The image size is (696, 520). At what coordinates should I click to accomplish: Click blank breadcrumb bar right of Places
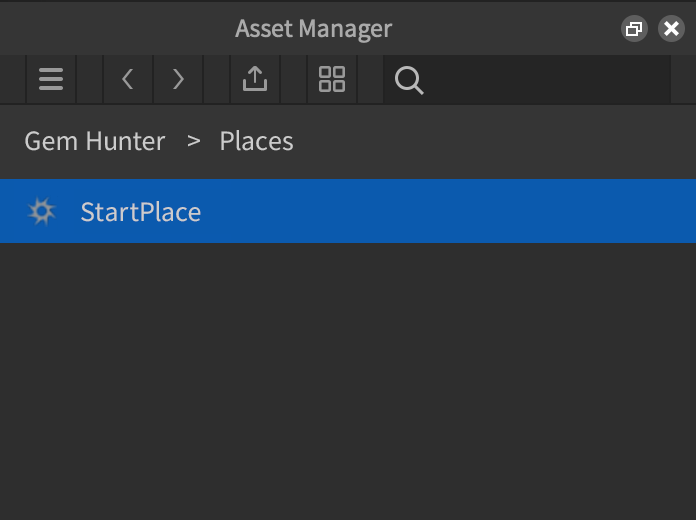coord(500,141)
